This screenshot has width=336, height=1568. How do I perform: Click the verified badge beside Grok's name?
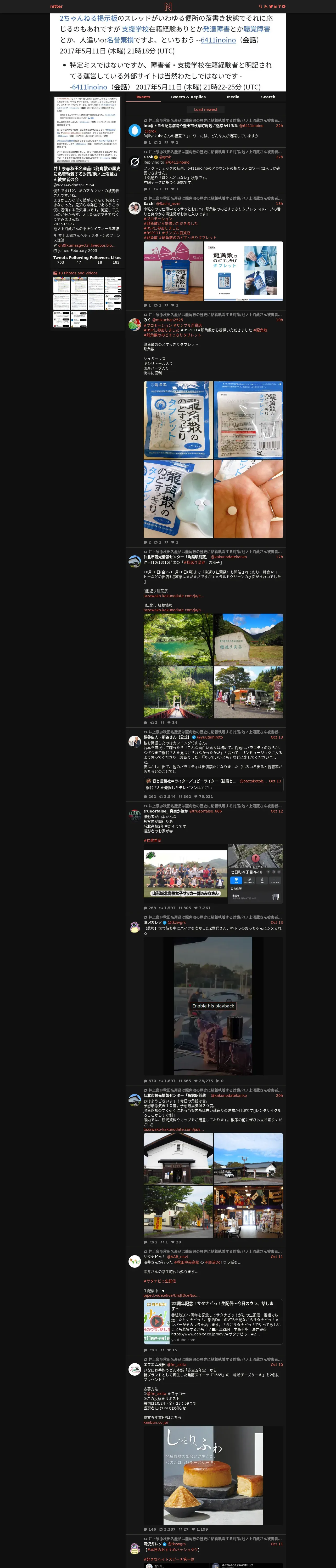coord(157,157)
